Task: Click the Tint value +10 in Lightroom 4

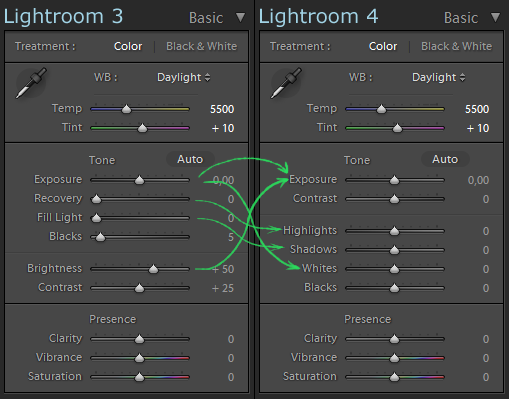Action: (x=478, y=128)
